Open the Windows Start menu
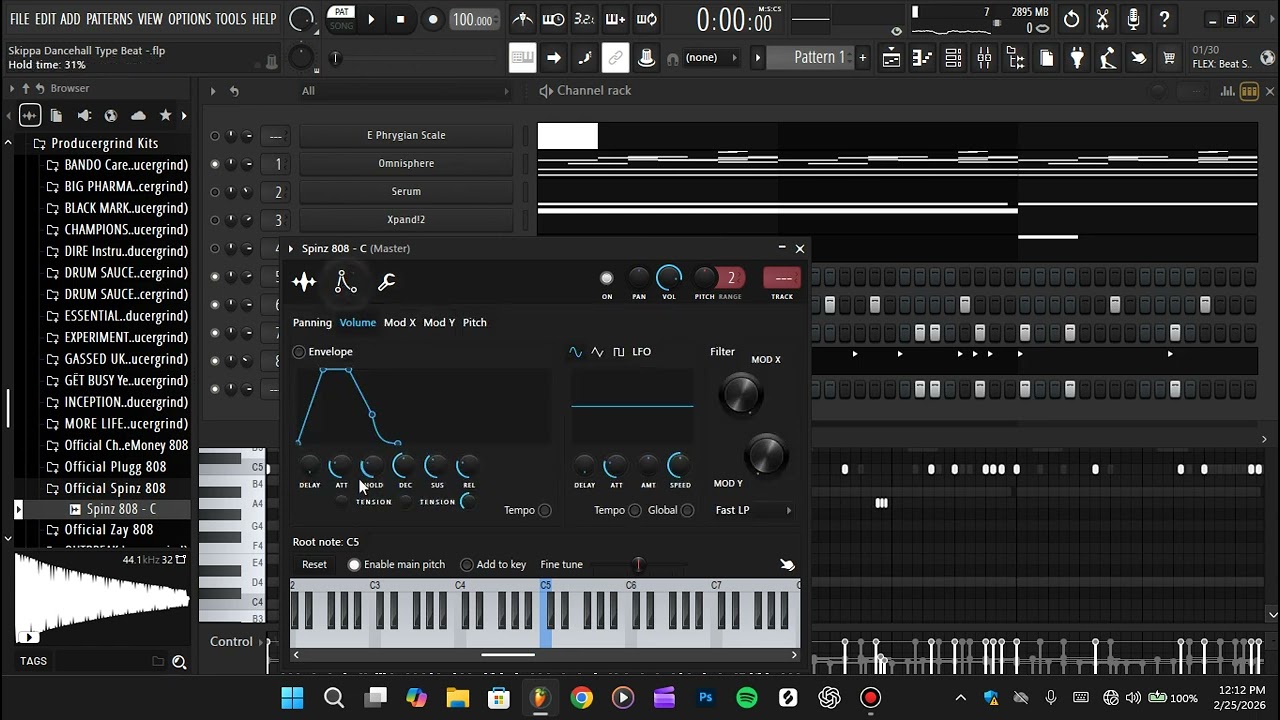Image resolution: width=1280 pixels, height=720 pixels. 292,698
